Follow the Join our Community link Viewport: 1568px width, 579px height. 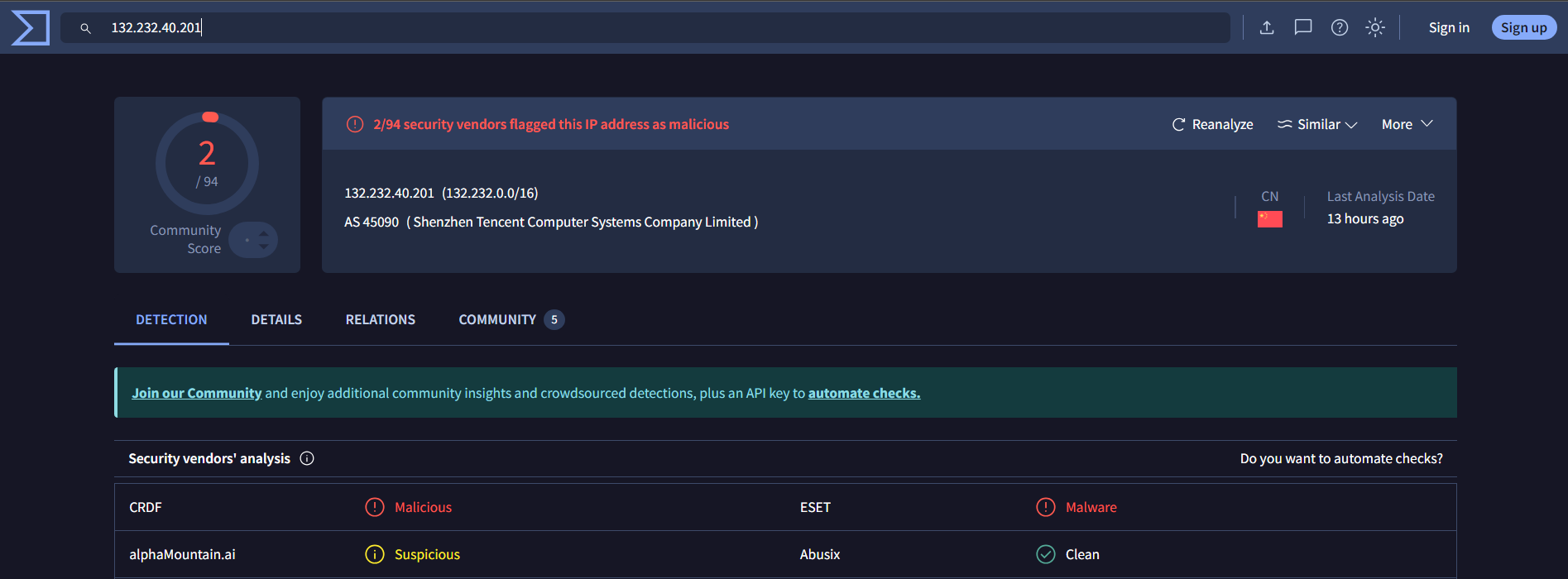[x=197, y=393]
